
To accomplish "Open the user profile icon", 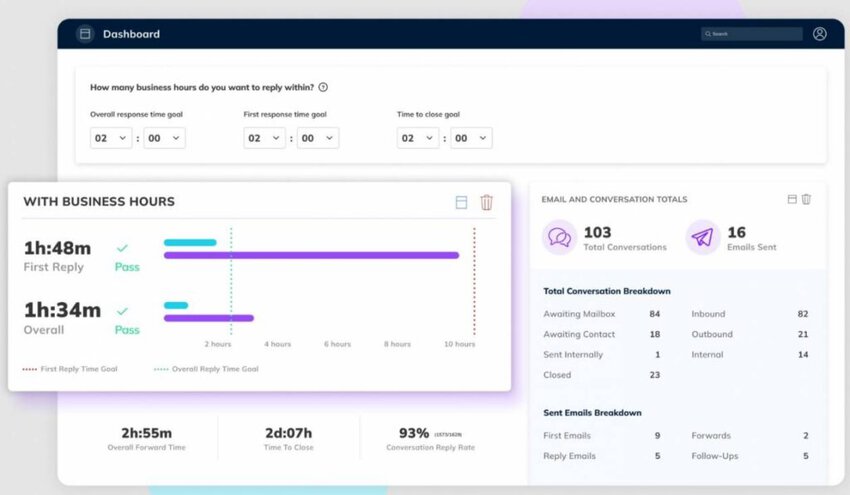I will pyautogui.click(x=820, y=34).
